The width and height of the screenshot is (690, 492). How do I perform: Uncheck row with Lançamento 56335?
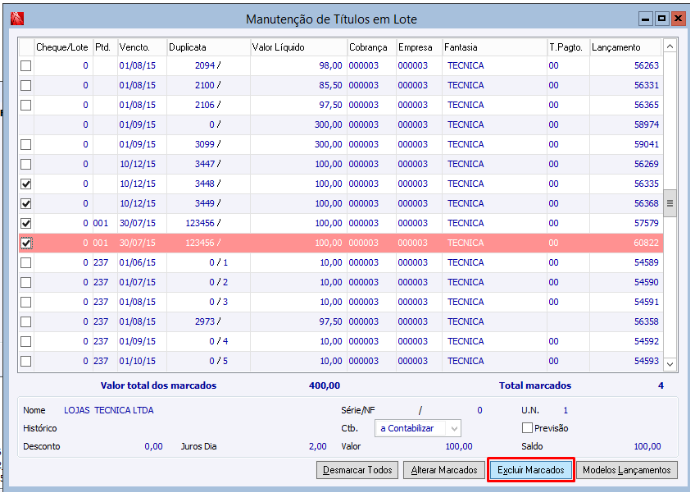[x=26, y=184]
